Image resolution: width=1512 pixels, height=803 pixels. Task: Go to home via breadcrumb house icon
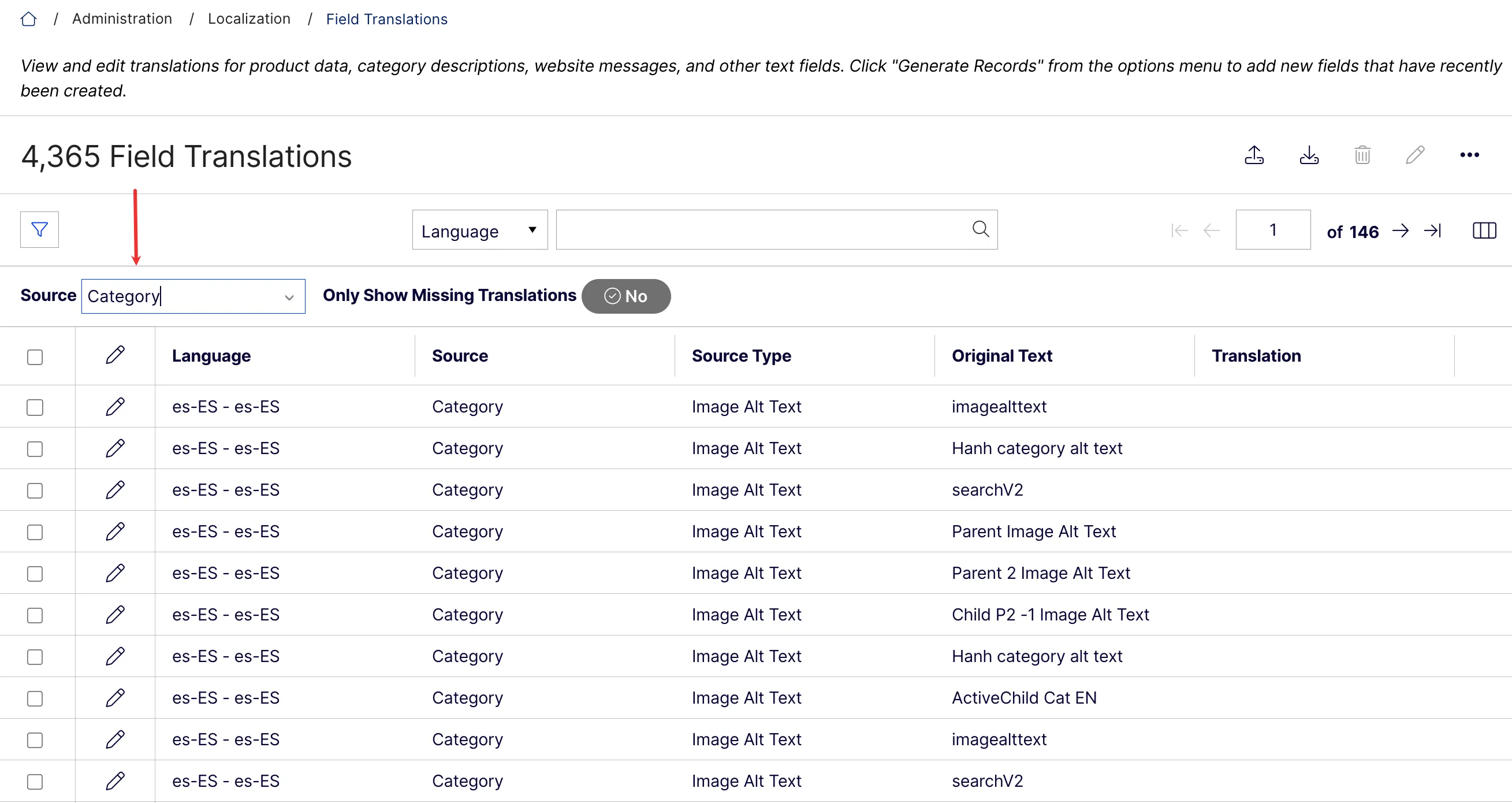(29, 20)
